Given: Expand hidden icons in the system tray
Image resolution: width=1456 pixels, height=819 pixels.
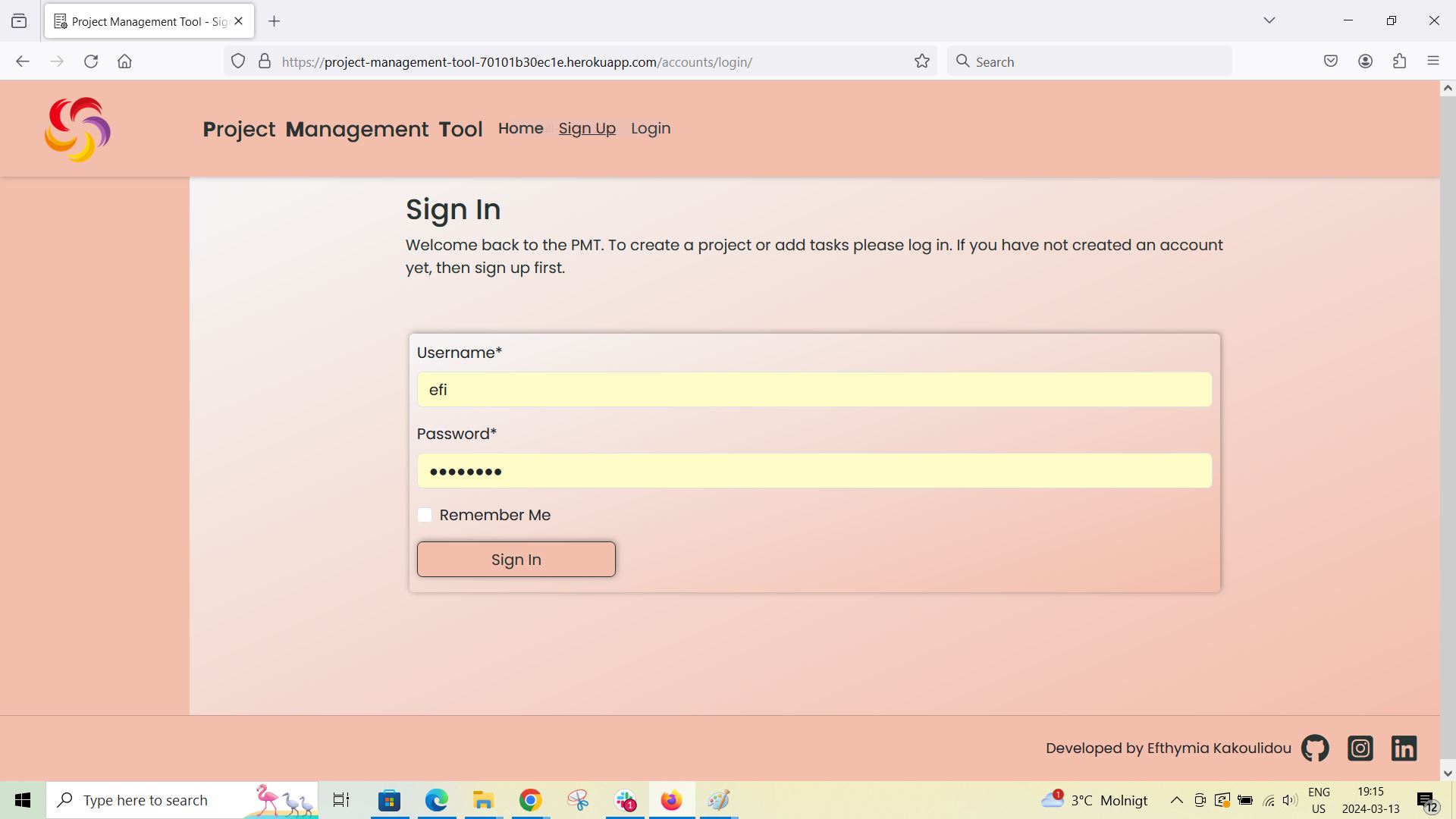Looking at the screenshot, I should coord(1176,800).
